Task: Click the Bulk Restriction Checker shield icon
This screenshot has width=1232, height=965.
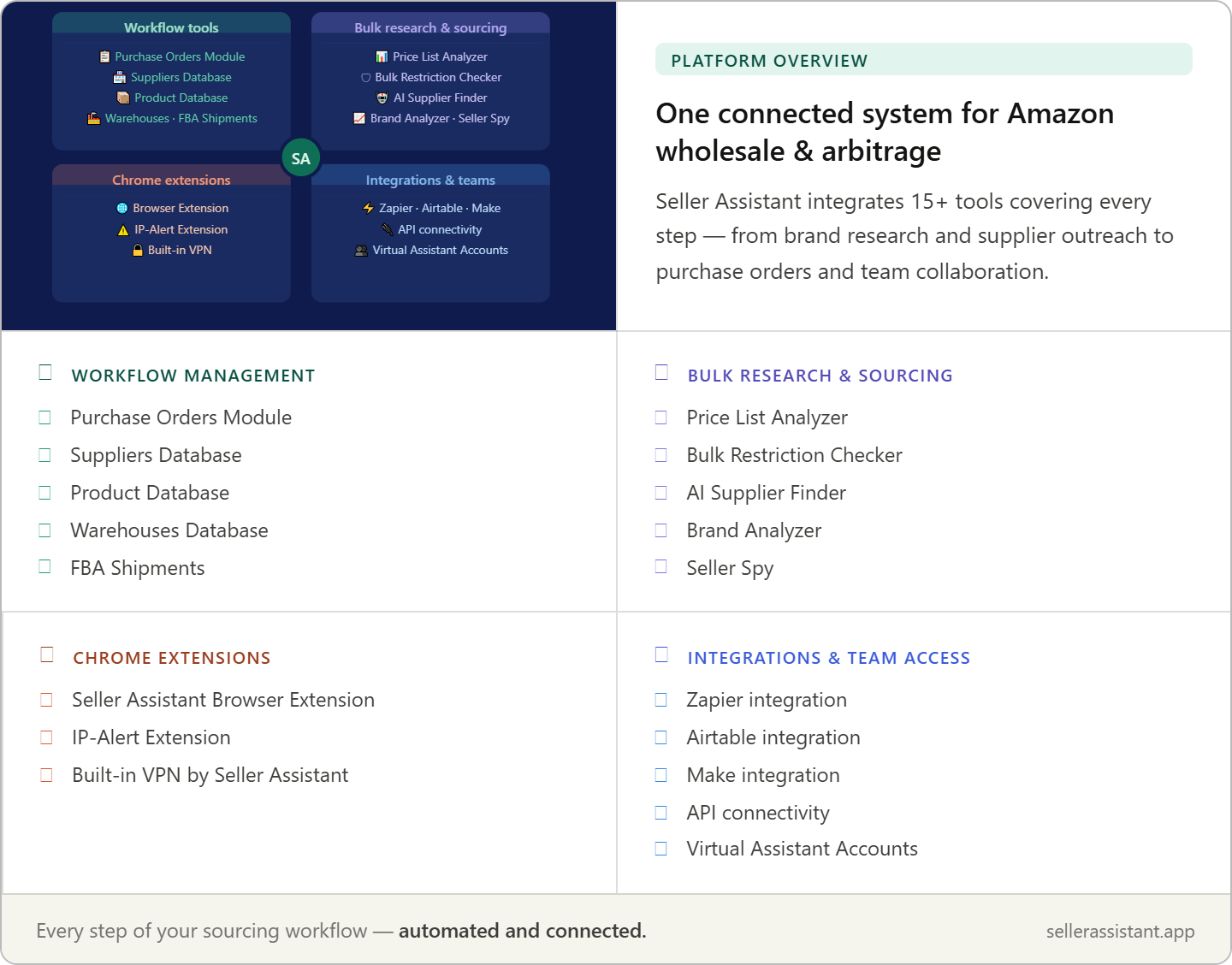Action: point(365,77)
